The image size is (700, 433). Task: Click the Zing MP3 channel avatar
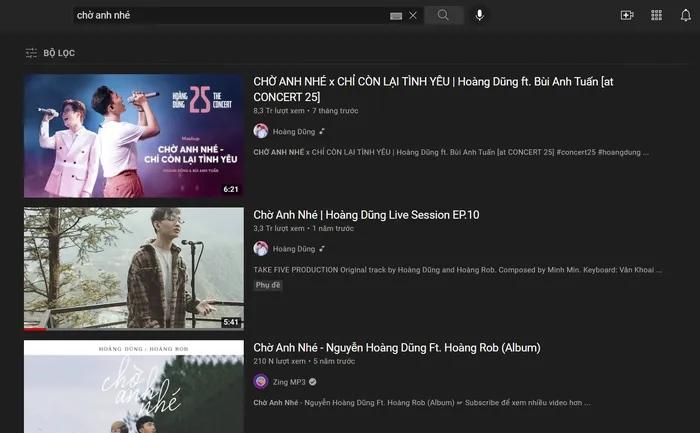(261, 382)
